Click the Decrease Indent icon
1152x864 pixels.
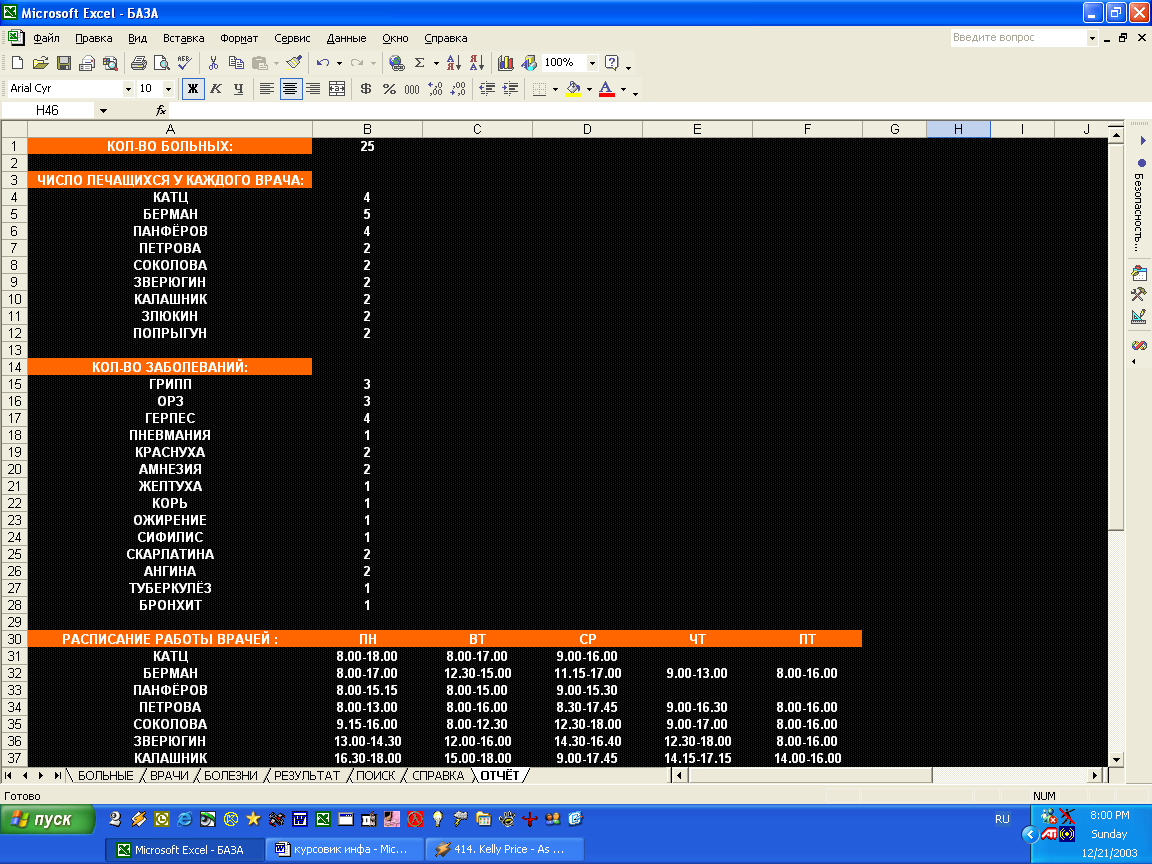[x=487, y=89]
